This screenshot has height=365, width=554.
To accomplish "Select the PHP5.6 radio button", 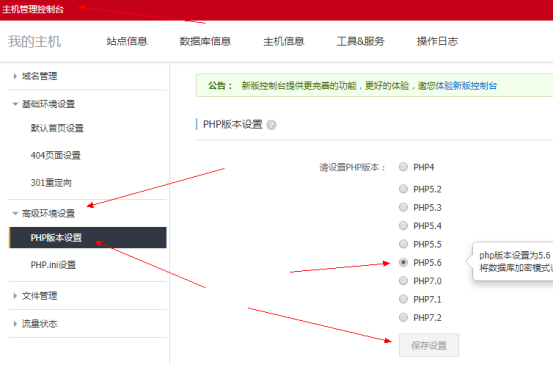I will (x=403, y=262).
